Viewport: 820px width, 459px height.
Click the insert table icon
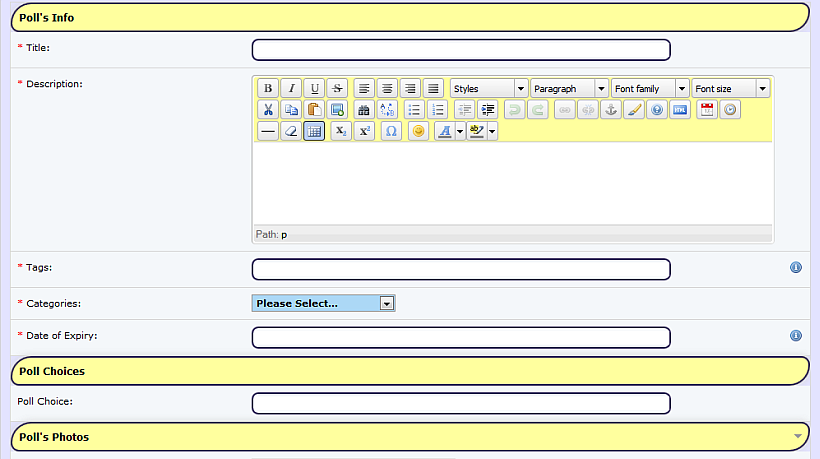[314, 131]
